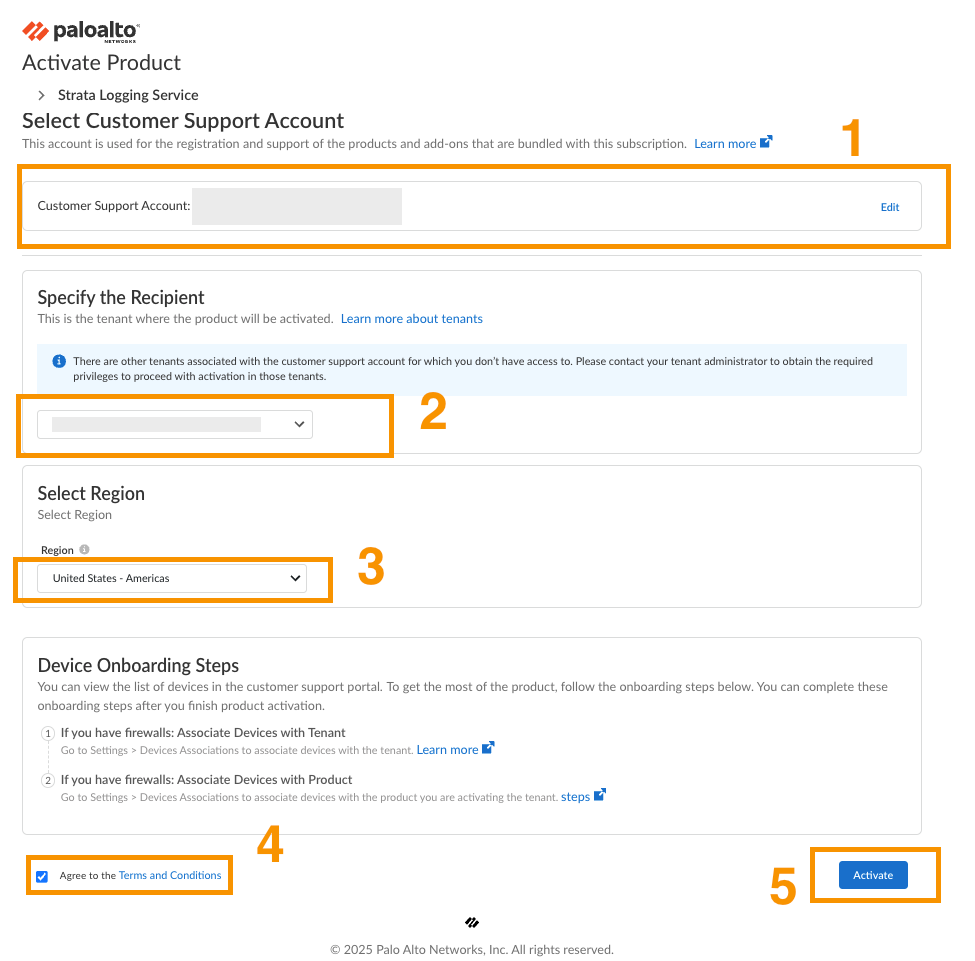Open the Learn more link about support account

(x=725, y=144)
